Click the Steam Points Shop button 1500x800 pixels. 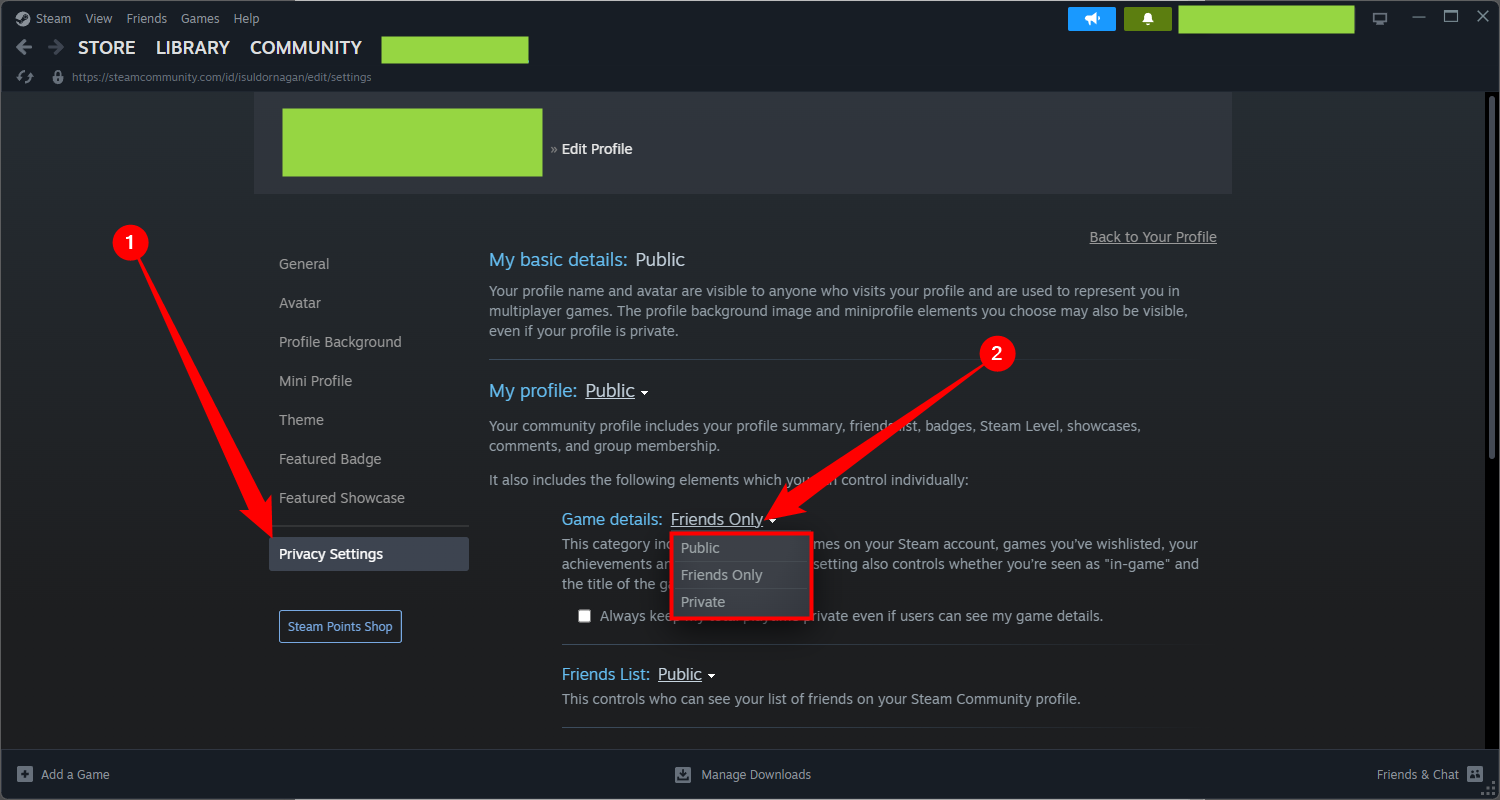coord(340,626)
